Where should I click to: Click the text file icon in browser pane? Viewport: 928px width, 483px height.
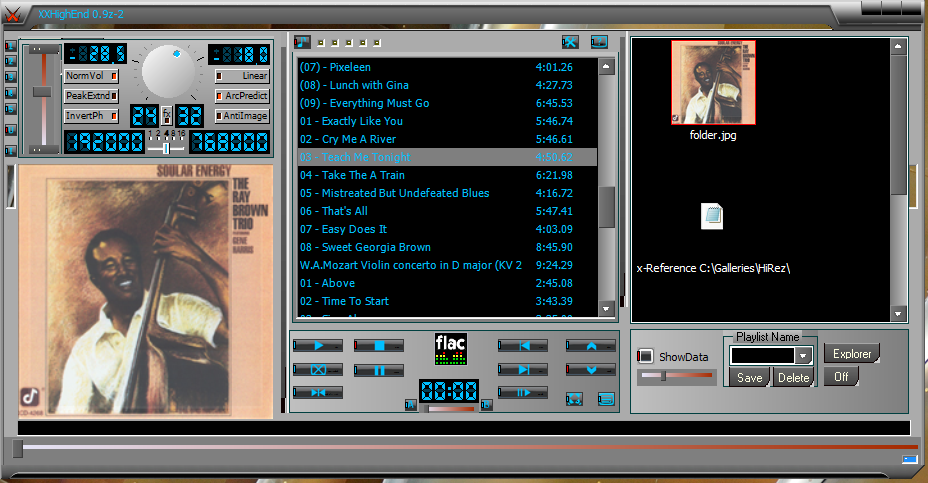coord(712,216)
